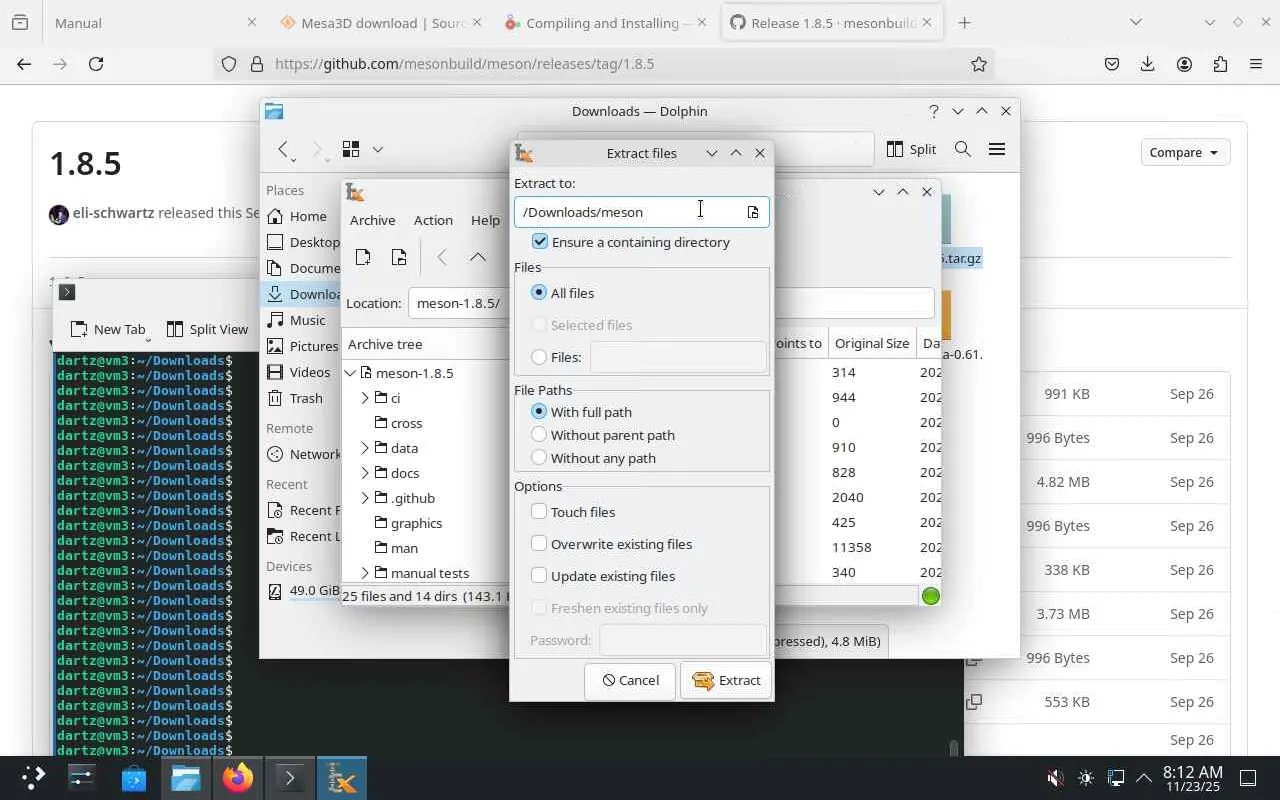The height and width of the screenshot is (800, 1280).
Task: Reload the page in Firefox
Action: click(x=96, y=64)
